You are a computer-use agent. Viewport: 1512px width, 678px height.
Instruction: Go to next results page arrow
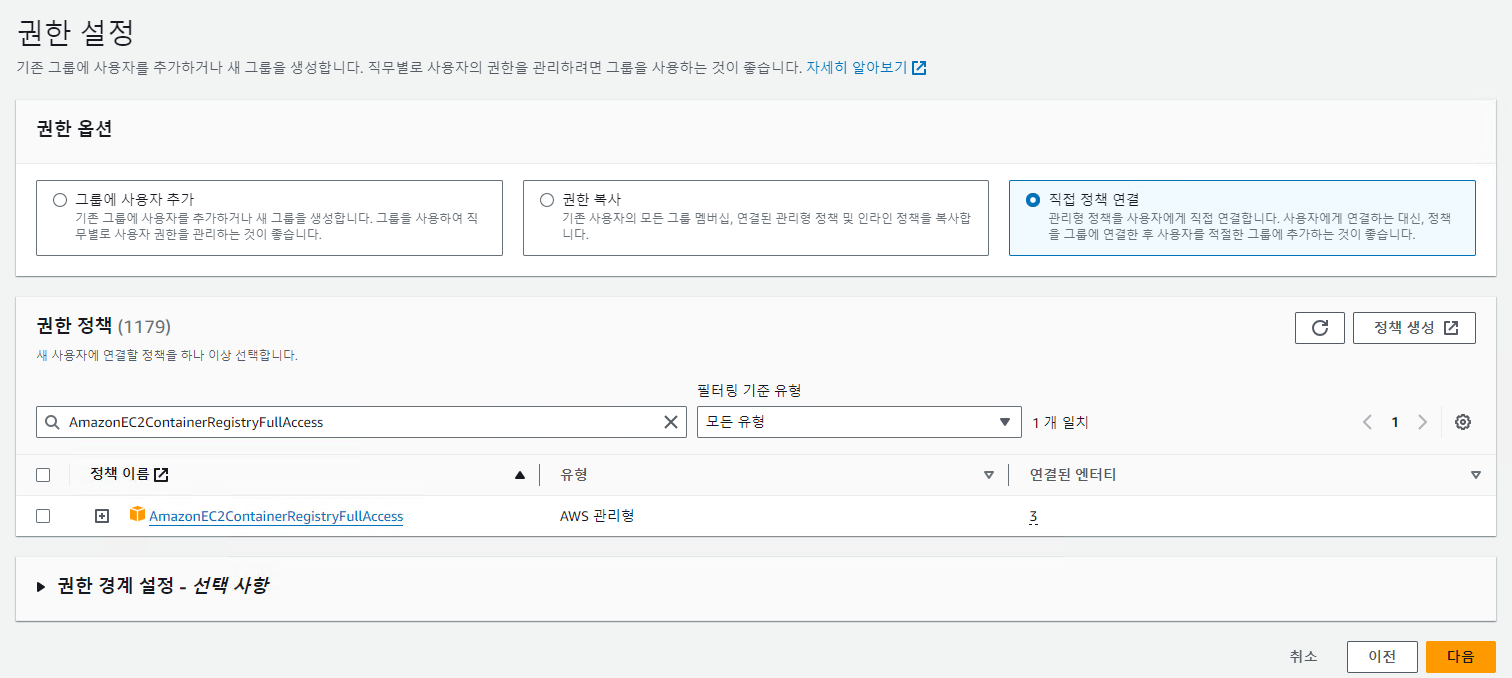(x=1422, y=422)
